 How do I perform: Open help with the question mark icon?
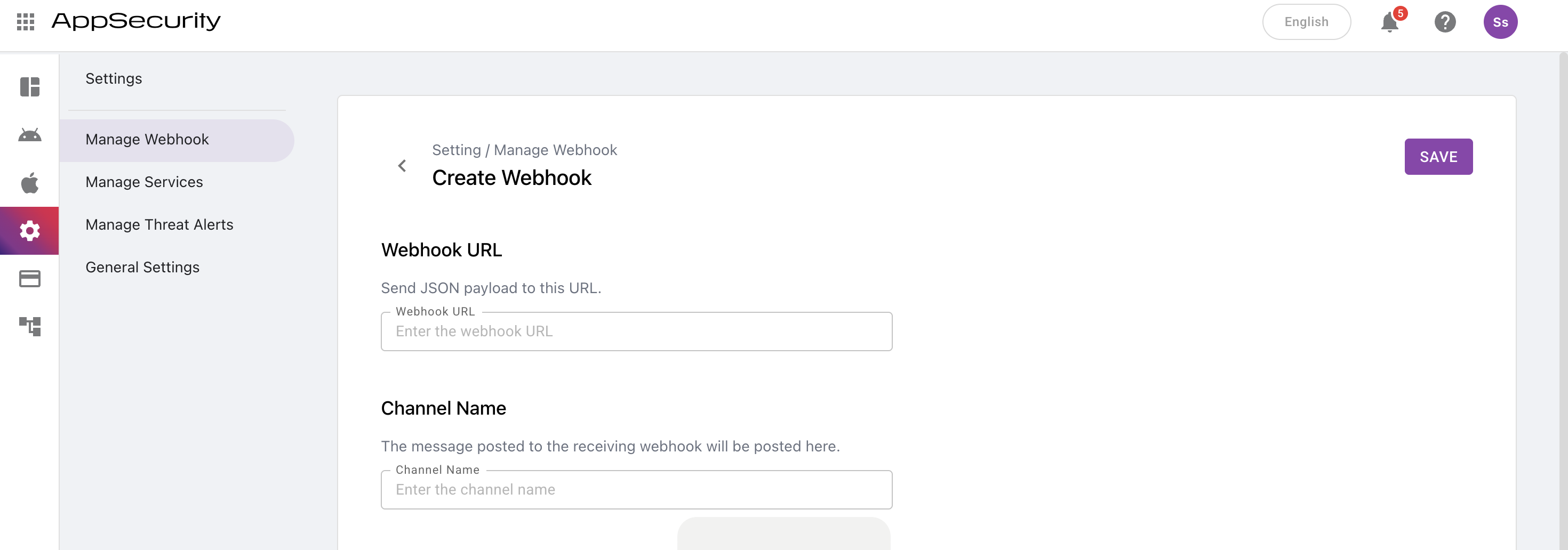1445,22
